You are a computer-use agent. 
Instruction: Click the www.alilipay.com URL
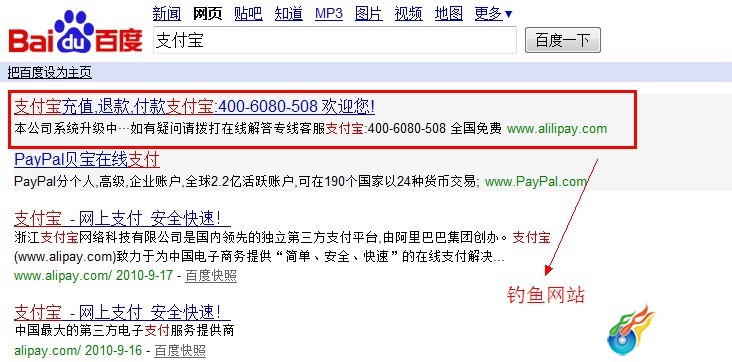pos(557,128)
